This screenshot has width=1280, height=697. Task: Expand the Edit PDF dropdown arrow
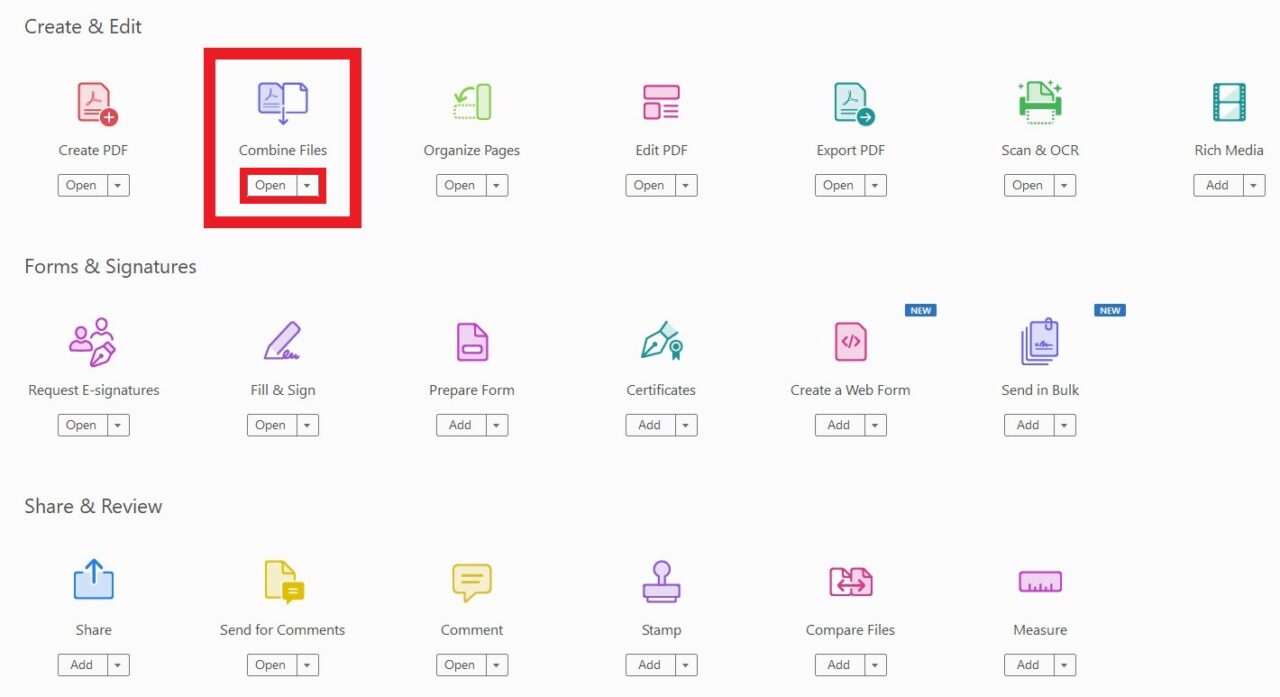click(x=686, y=185)
